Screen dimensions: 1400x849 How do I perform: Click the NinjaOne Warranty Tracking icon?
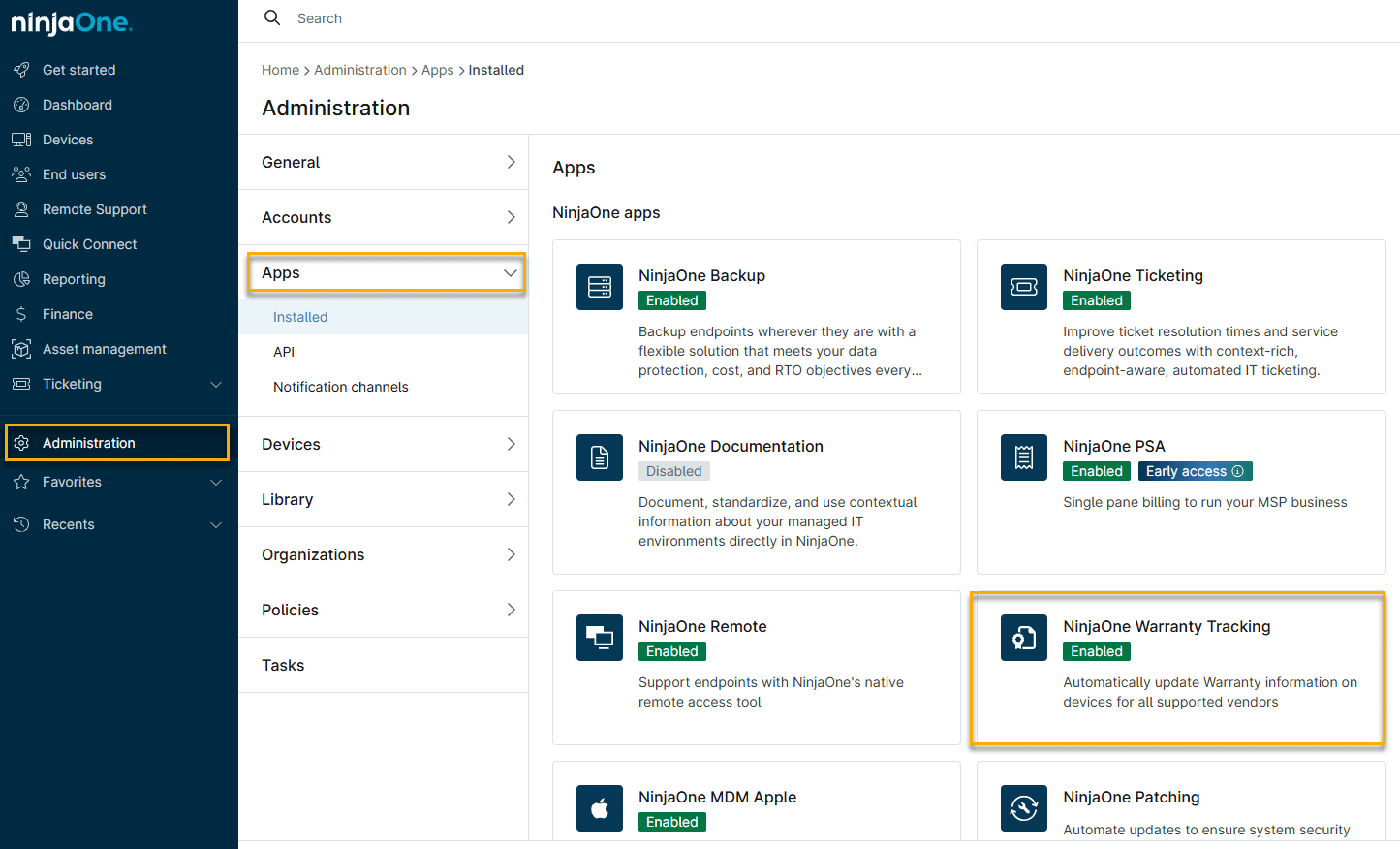(1023, 638)
